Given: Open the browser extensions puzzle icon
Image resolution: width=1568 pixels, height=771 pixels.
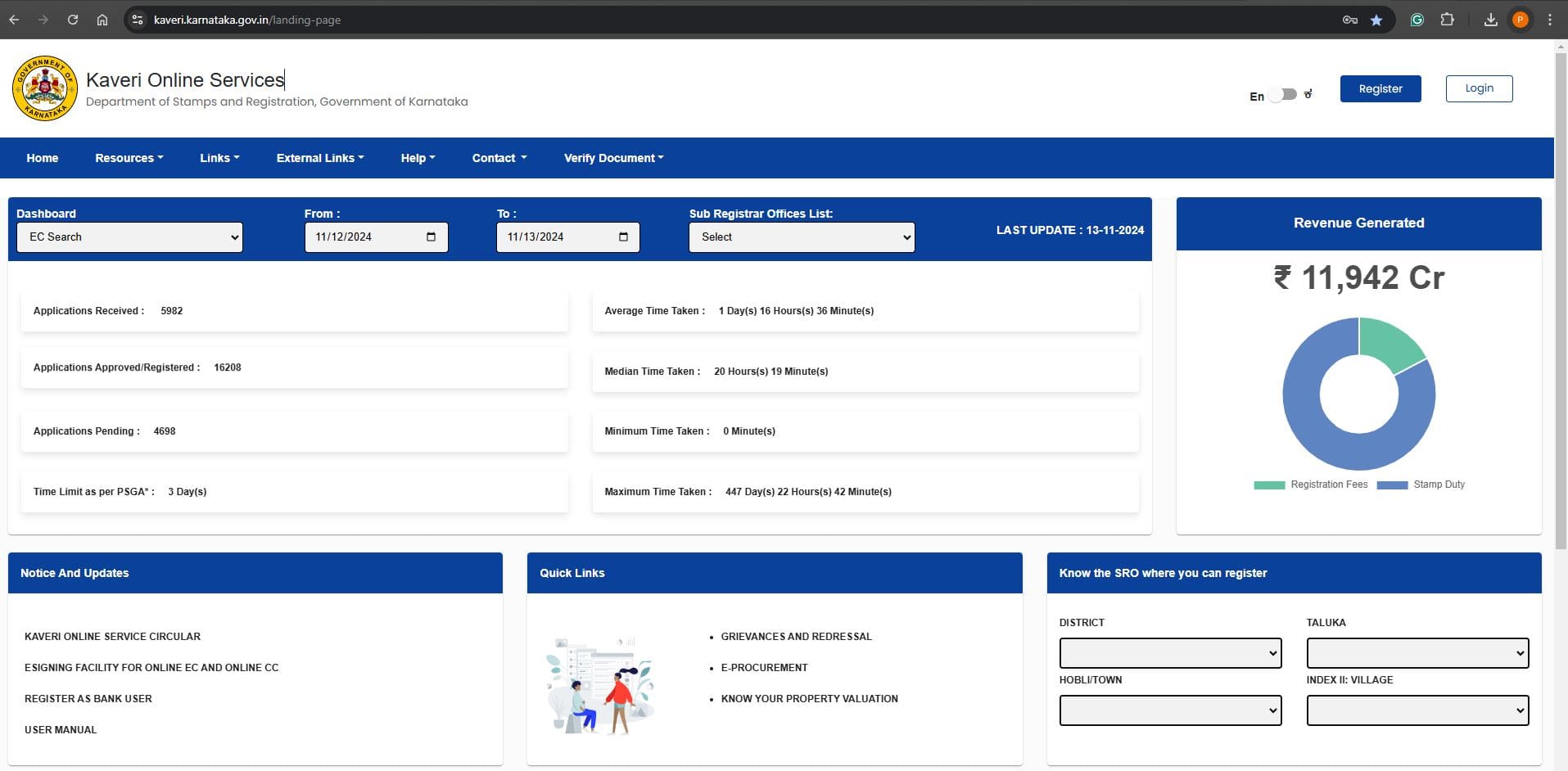Looking at the screenshot, I should pos(1447,20).
